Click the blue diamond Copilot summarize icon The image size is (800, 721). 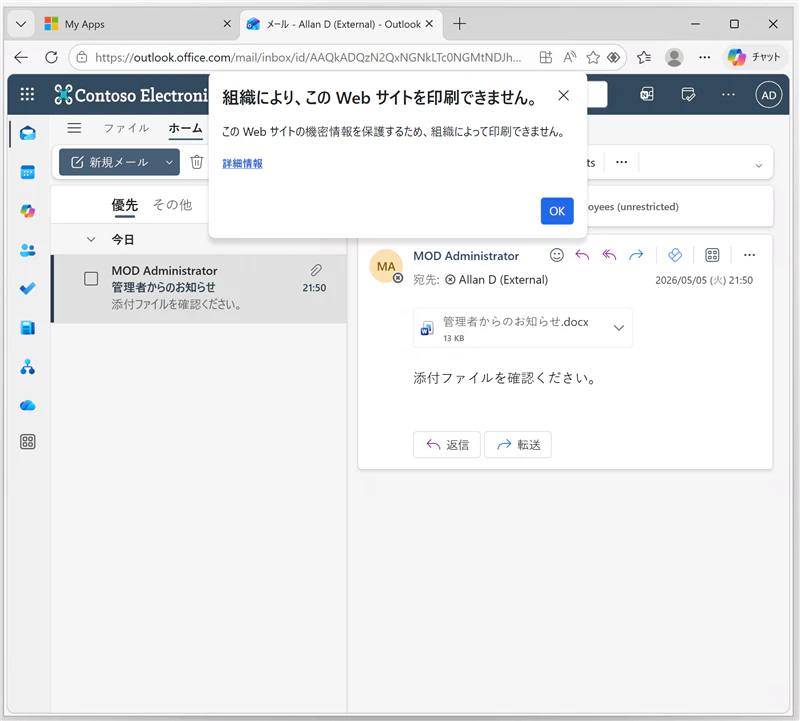pyautogui.click(x=674, y=255)
